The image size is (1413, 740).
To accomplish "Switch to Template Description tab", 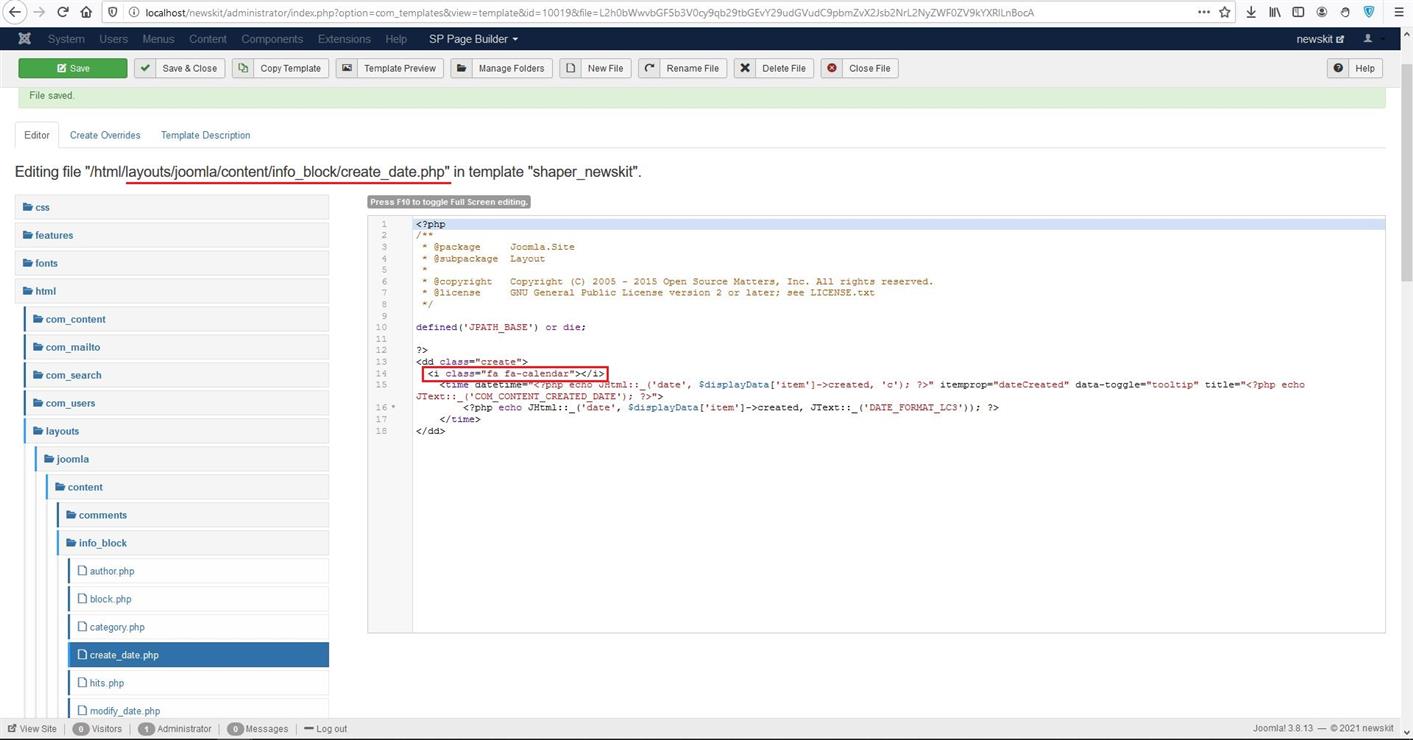I will pos(205,135).
